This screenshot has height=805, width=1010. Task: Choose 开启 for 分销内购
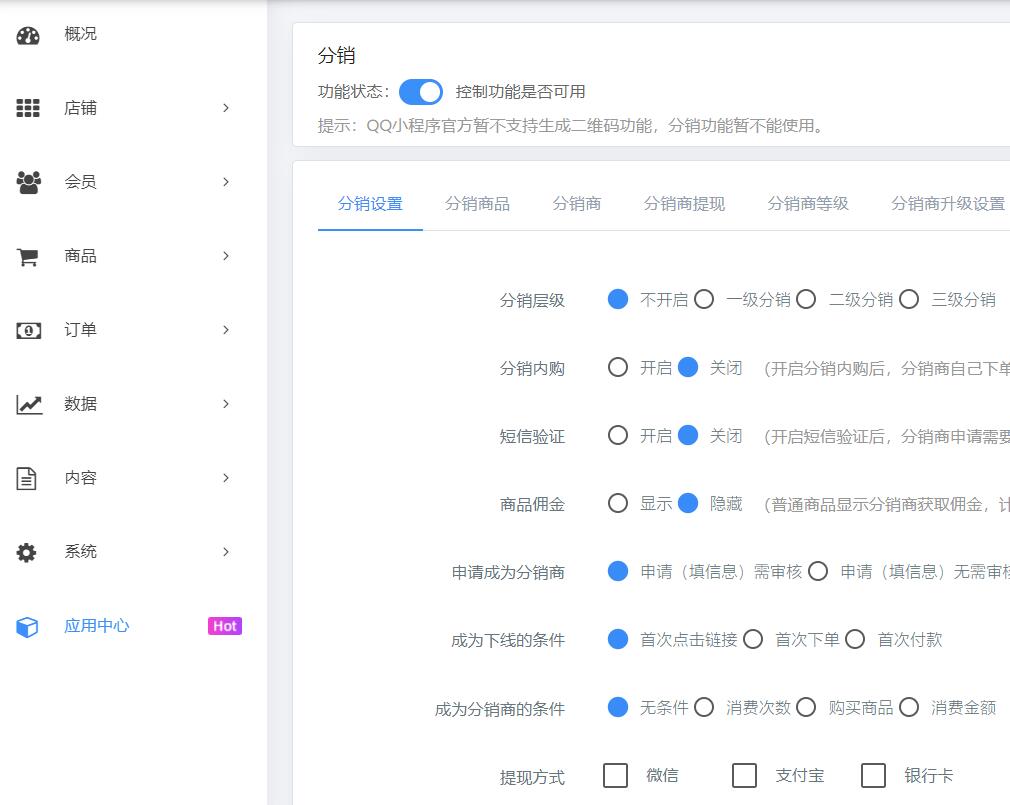(618, 367)
